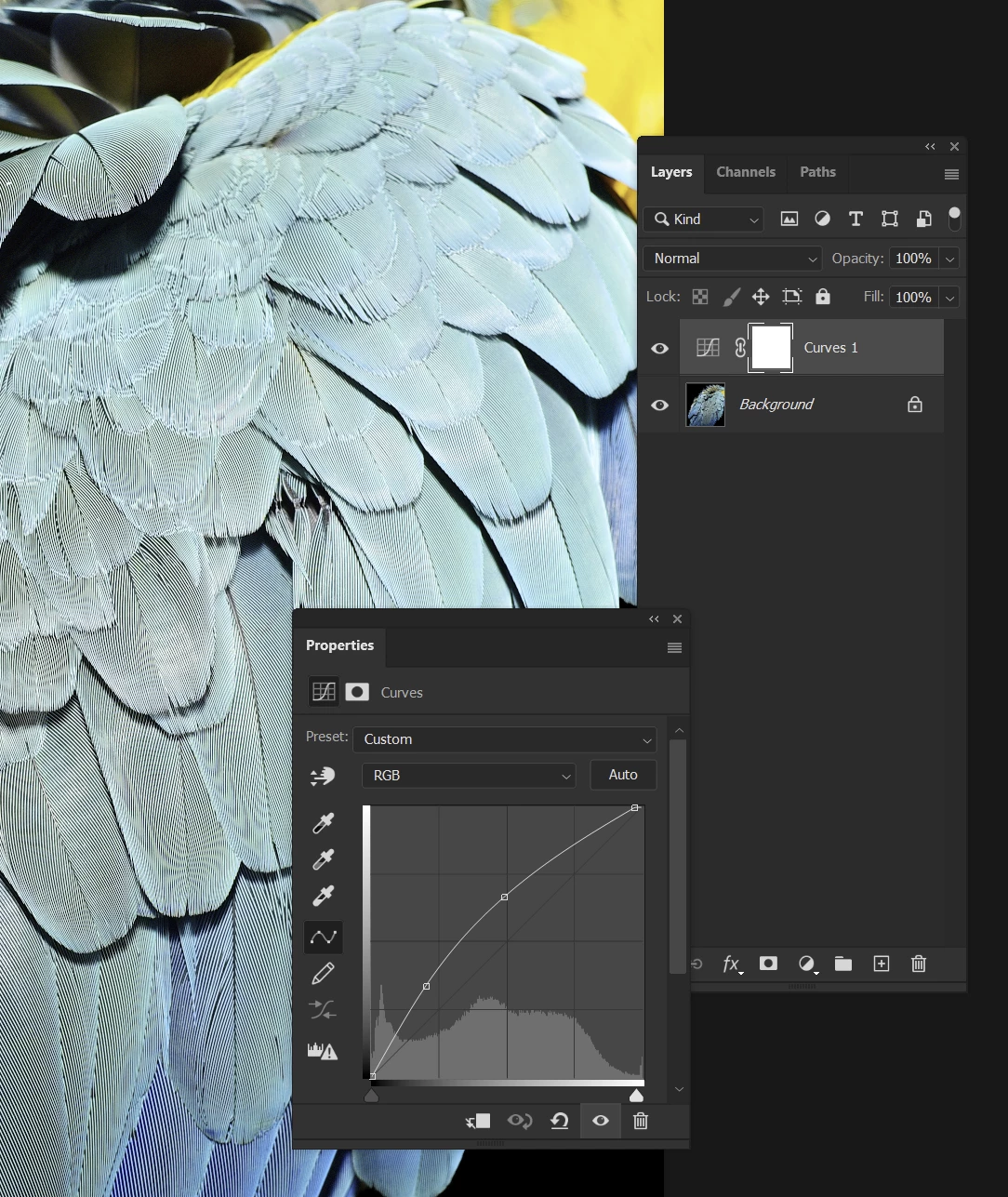Delete layer with Layers trash icon
This screenshot has height=1197, width=1008.
[919, 964]
